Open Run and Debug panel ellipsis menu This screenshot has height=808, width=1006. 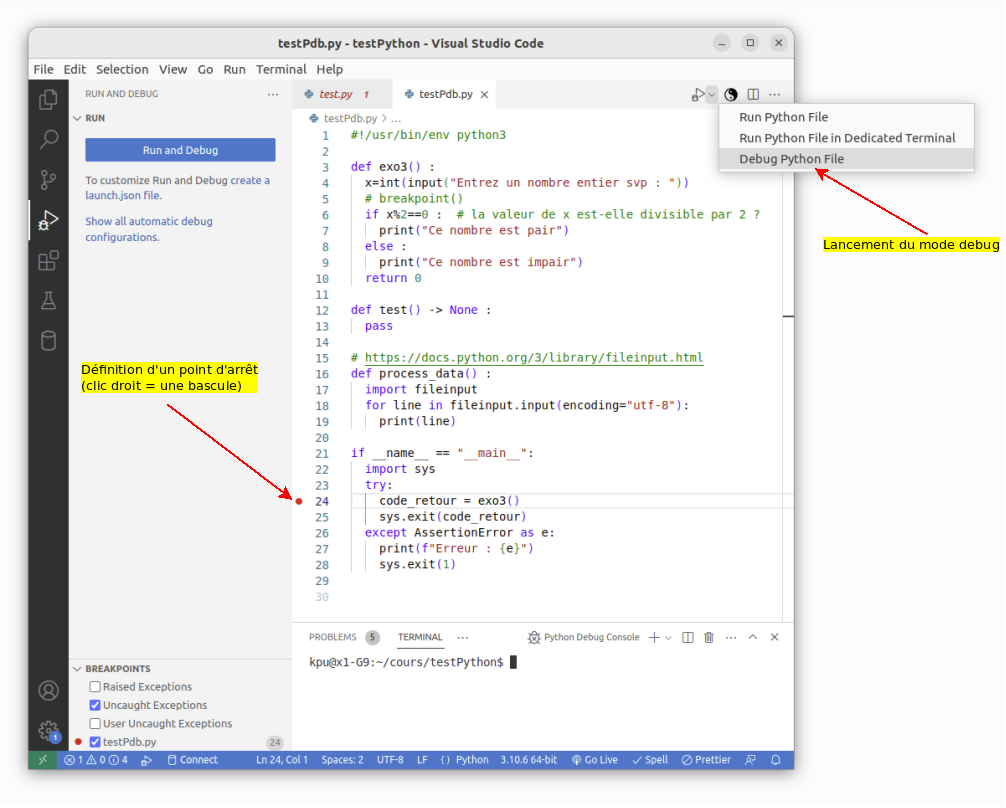273,94
